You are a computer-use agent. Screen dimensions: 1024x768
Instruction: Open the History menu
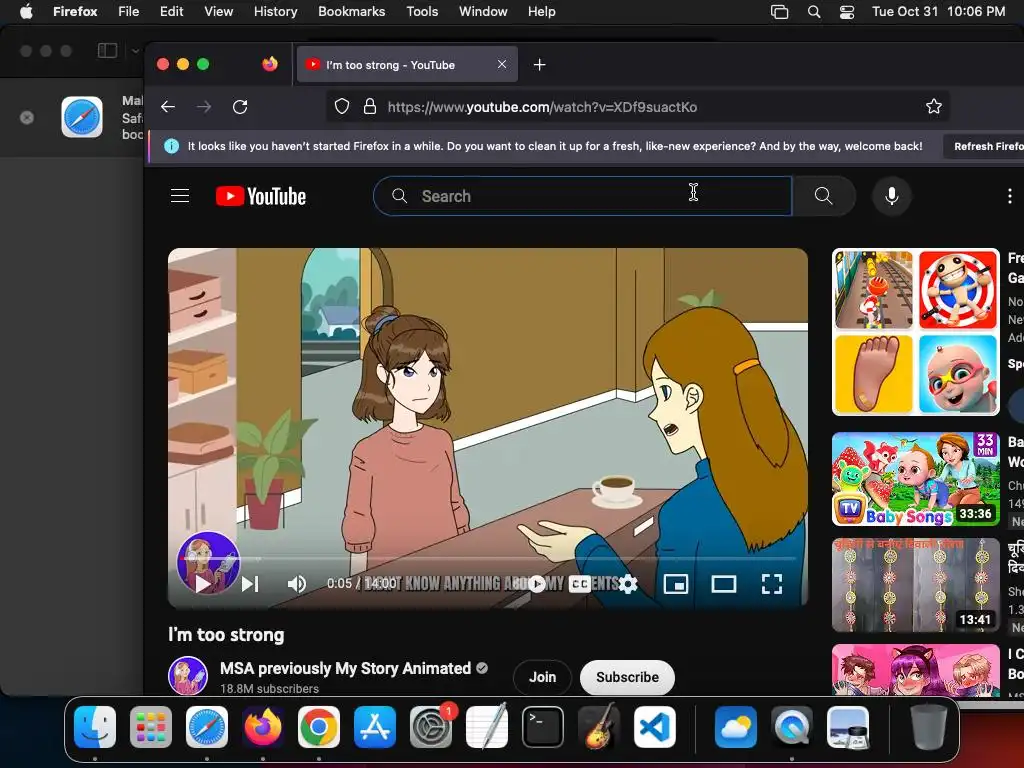point(275,11)
